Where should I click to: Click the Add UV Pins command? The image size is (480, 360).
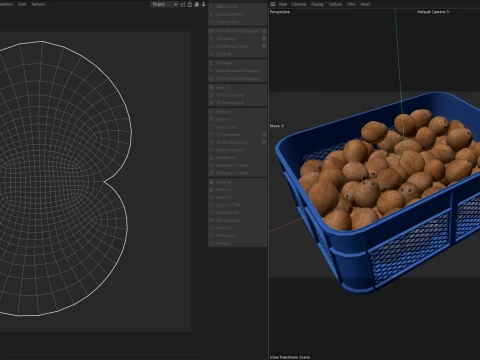point(237,7)
